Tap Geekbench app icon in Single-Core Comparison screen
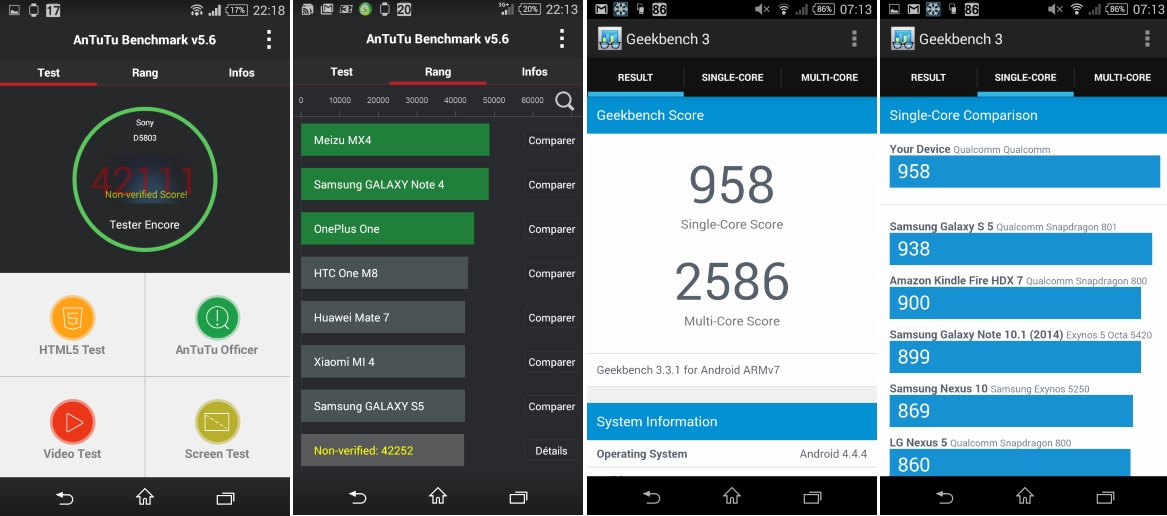 (x=903, y=39)
